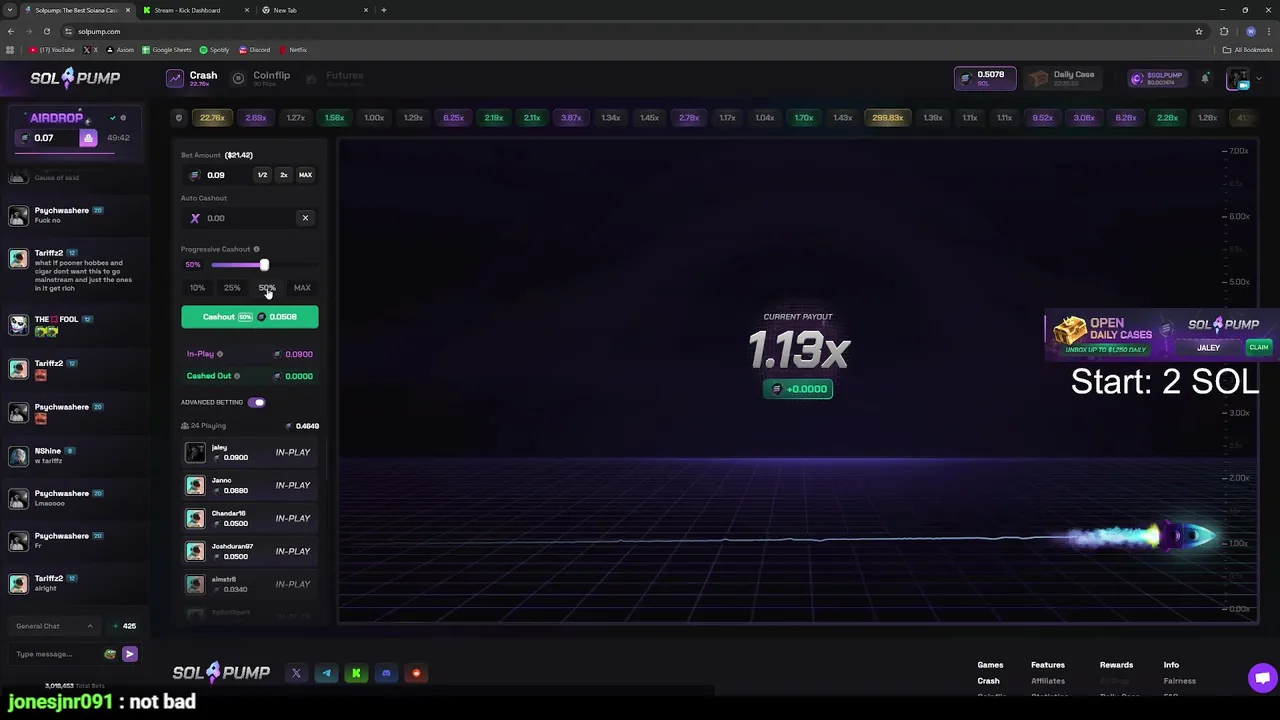Screen dimensions: 1280x720
Task: Open a new browser tab with plus
Action: (384, 10)
